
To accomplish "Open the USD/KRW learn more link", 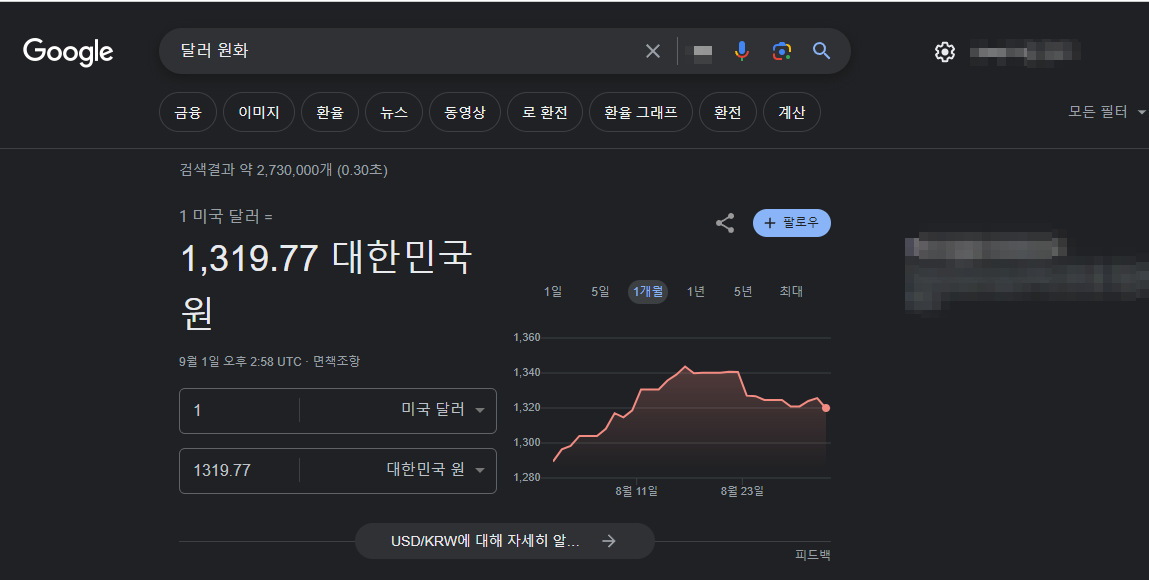I will 504,540.
